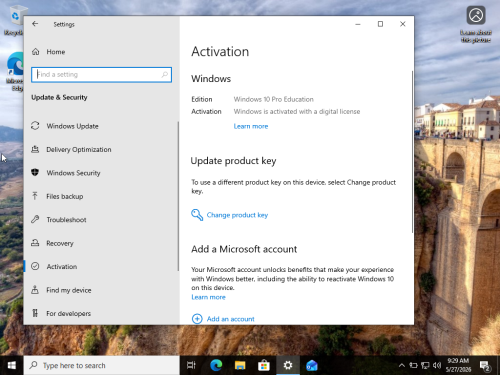Image resolution: width=500 pixels, height=375 pixels.
Task: Select the Find my device icon
Action: point(35,290)
